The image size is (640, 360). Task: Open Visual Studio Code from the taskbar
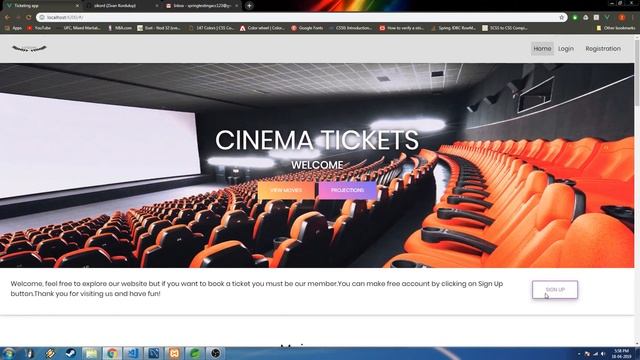pos(133,353)
